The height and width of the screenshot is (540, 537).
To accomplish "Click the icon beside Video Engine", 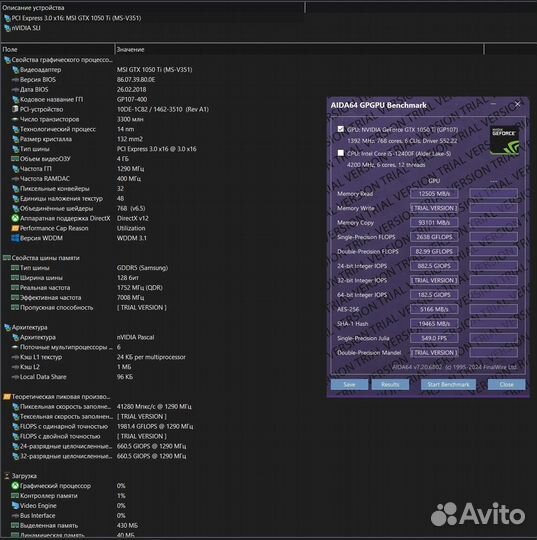I will 15,506.
